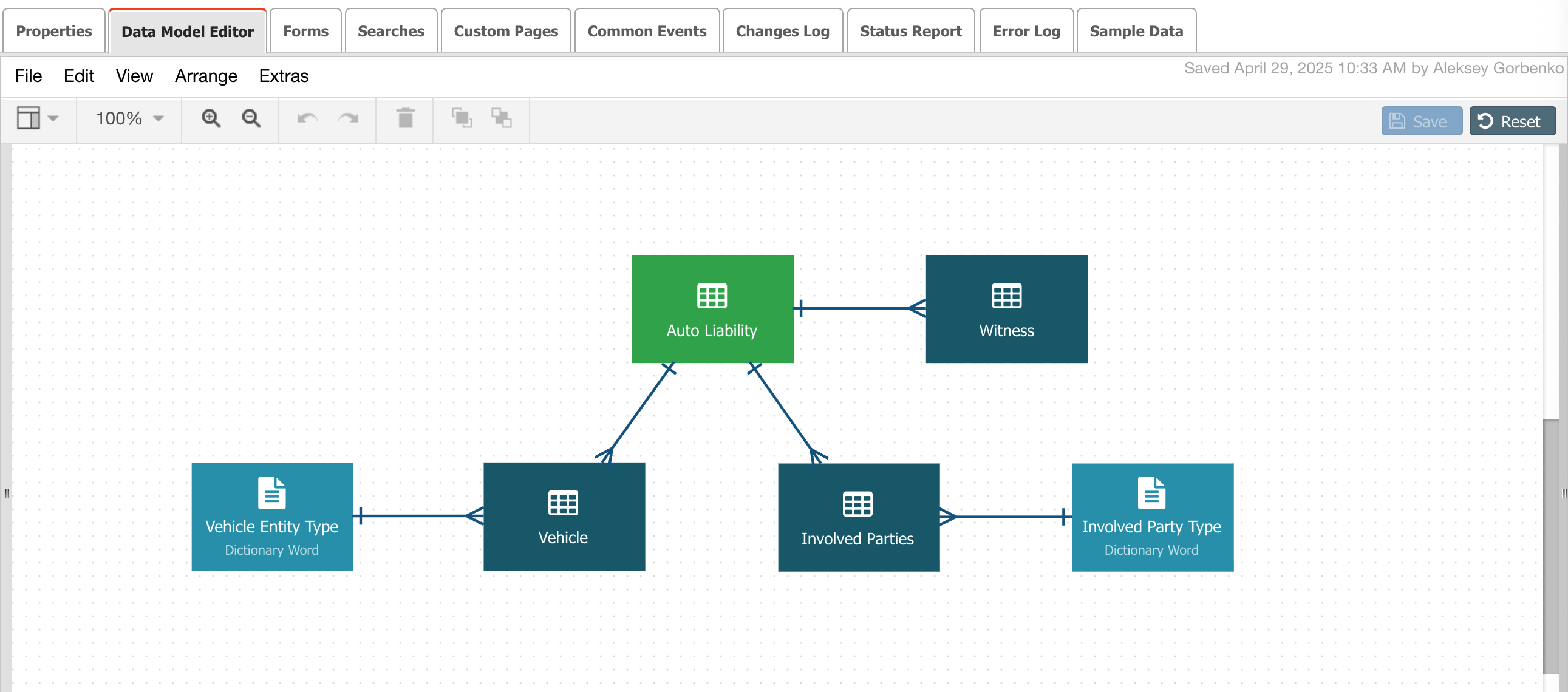Select the Involved Parties entity label

click(857, 538)
